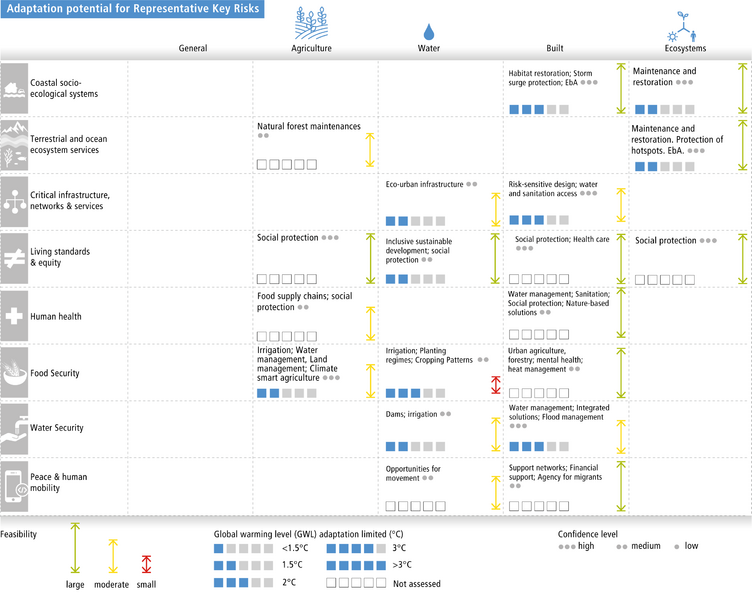Click the Adaptation potential title banner

tap(132, 9)
